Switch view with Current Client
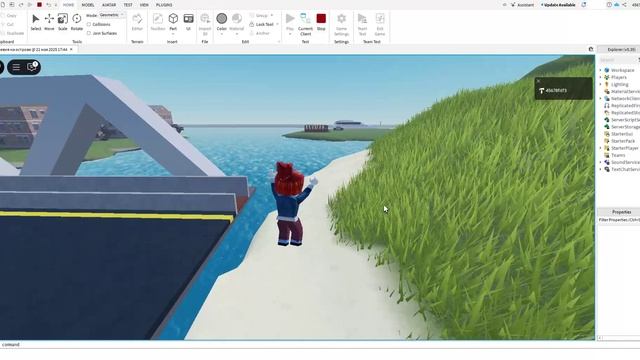Image resolution: width=640 pixels, height=360 pixels. (305, 24)
